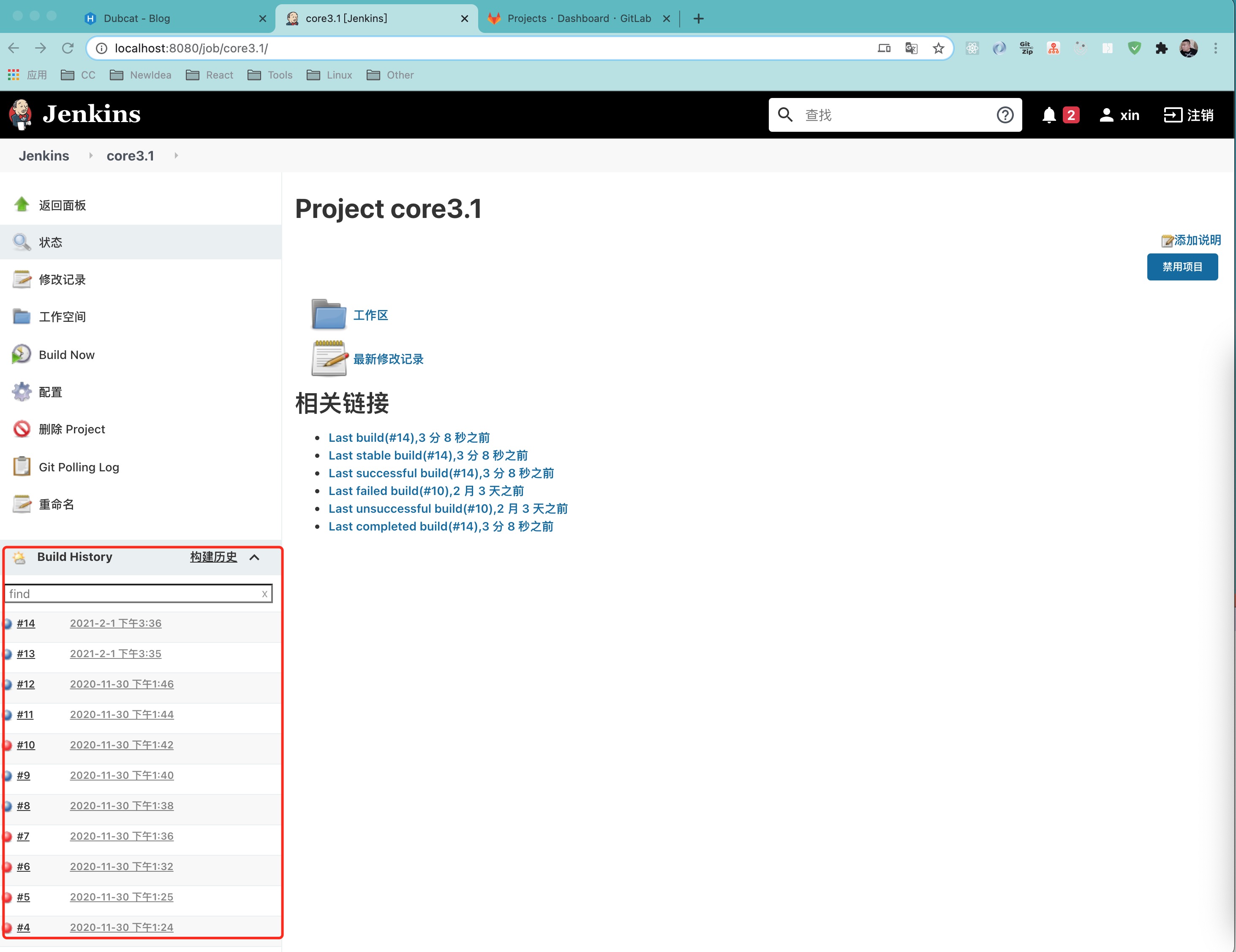Open Last unsuccessful build (#10) link
This screenshot has height=952, width=1236.
pos(448,508)
